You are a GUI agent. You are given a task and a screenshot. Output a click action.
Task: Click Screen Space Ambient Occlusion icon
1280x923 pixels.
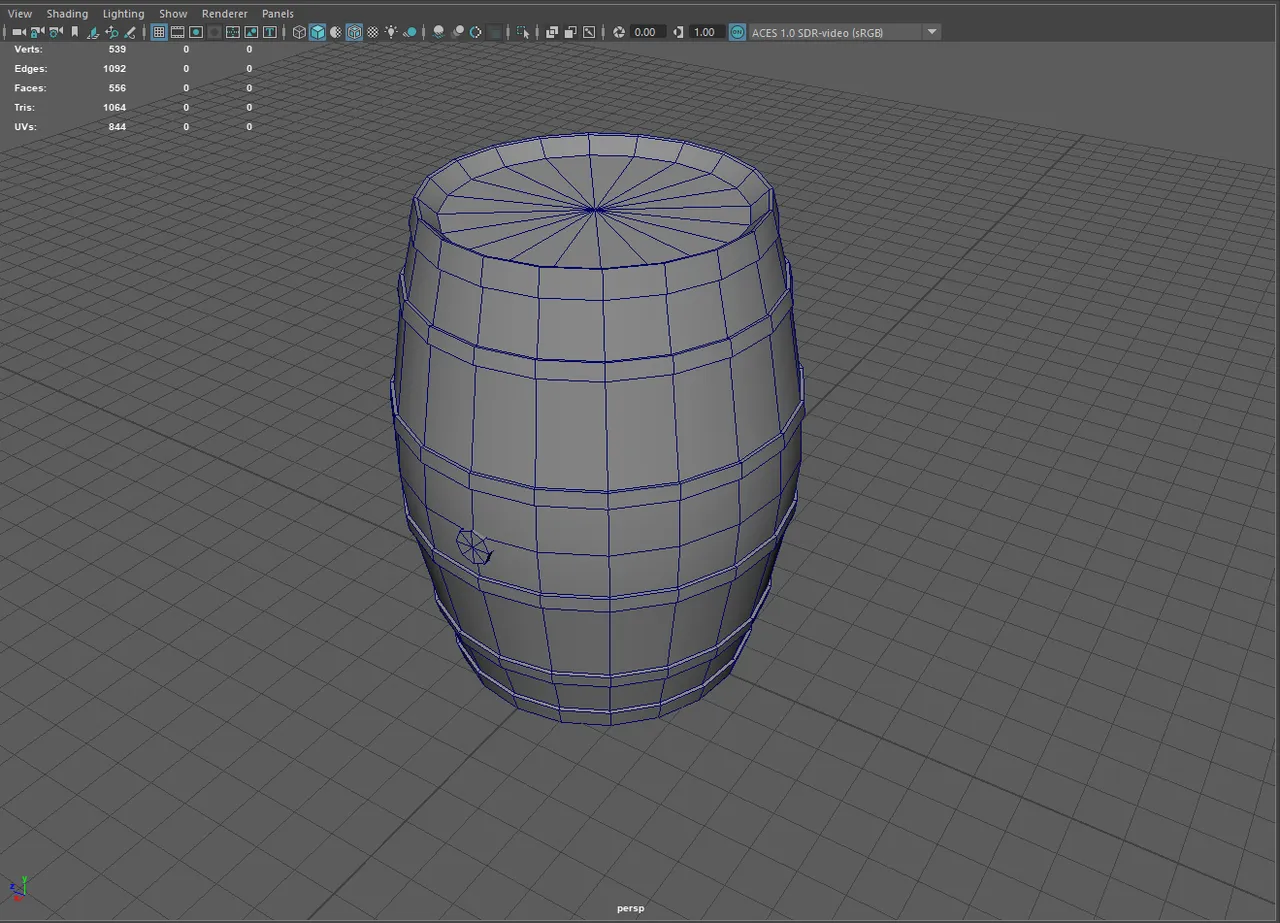[438, 32]
